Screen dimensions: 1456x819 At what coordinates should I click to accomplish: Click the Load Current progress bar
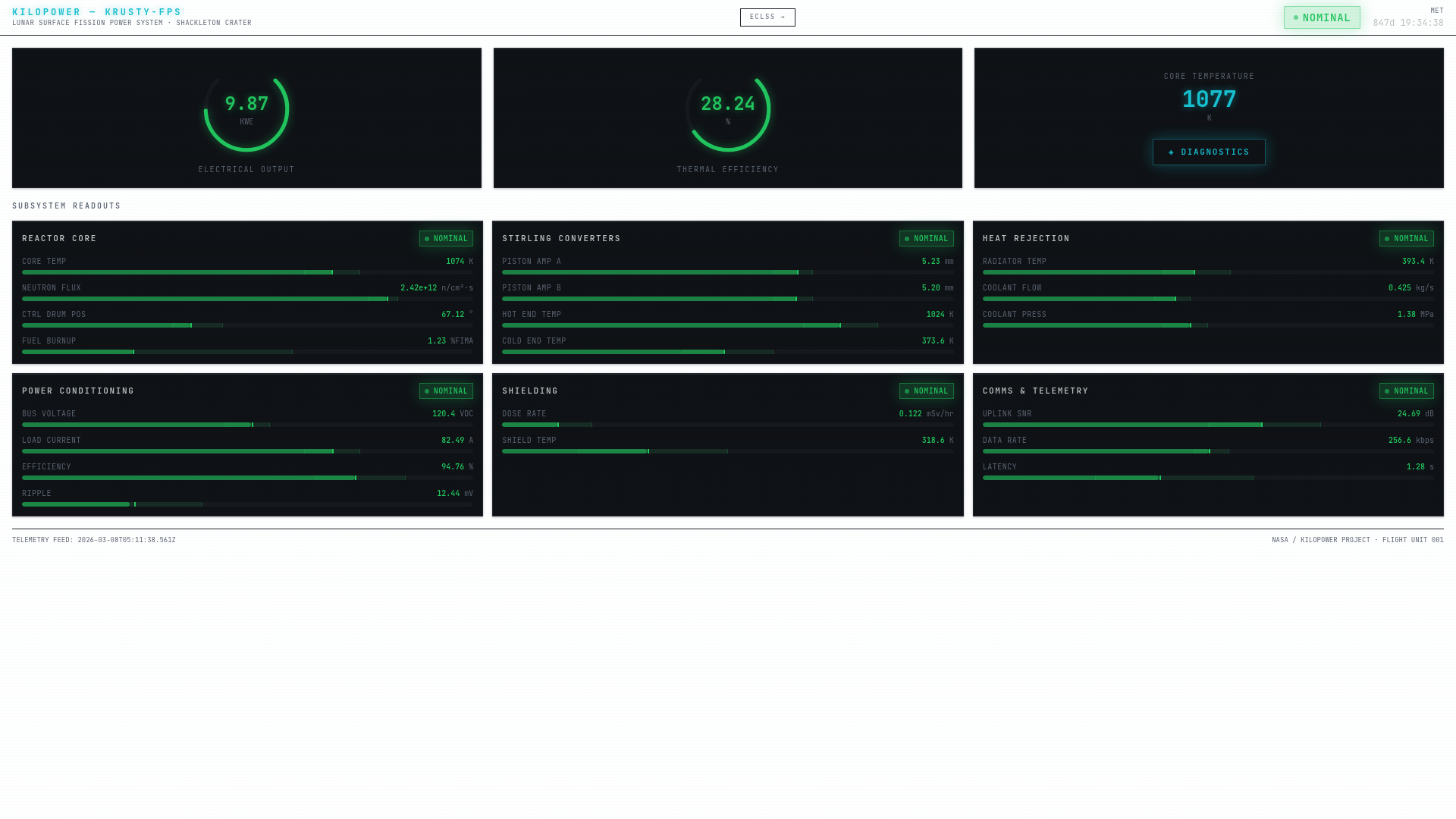click(247, 451)
